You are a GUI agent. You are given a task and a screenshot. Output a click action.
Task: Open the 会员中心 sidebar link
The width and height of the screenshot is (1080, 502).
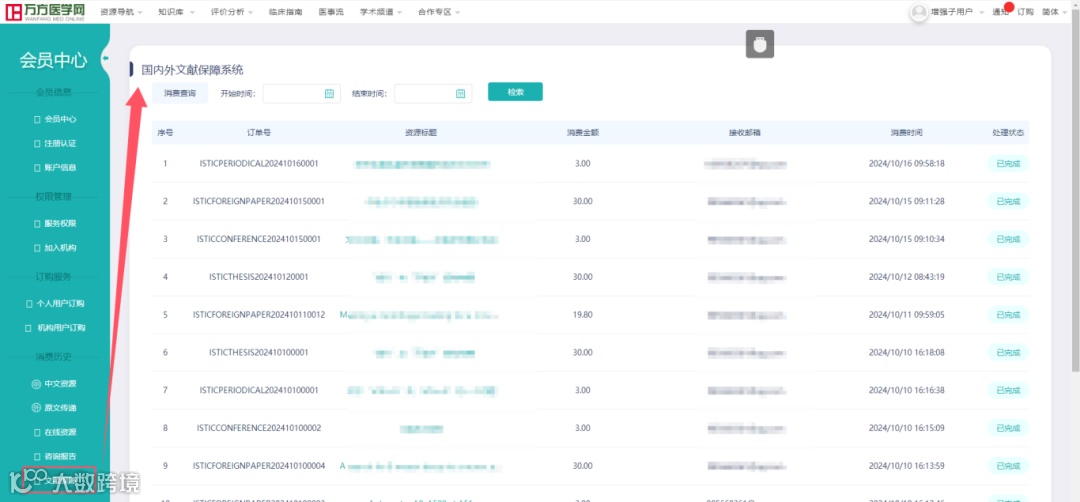[55, 119]
